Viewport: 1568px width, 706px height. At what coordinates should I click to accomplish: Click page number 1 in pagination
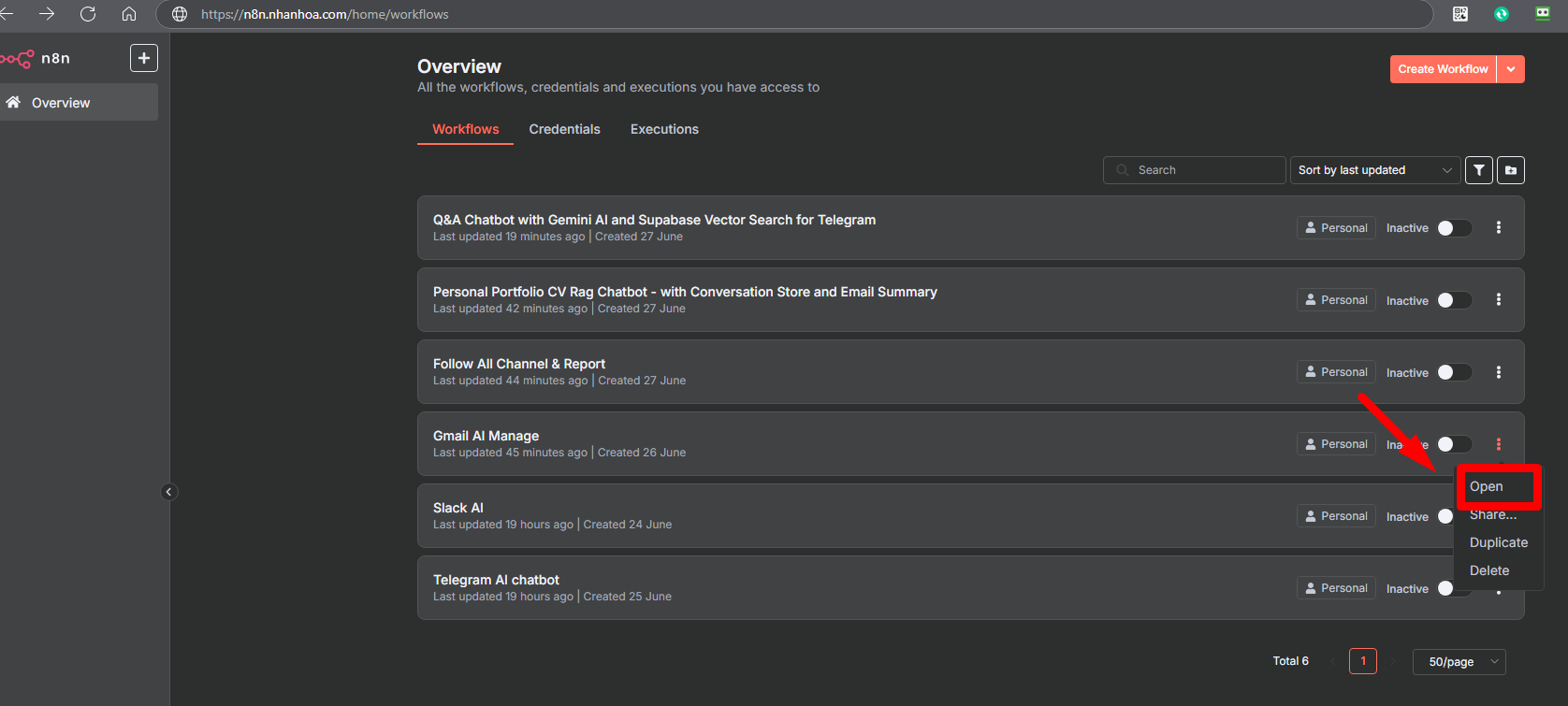[x=1363, y=661]
